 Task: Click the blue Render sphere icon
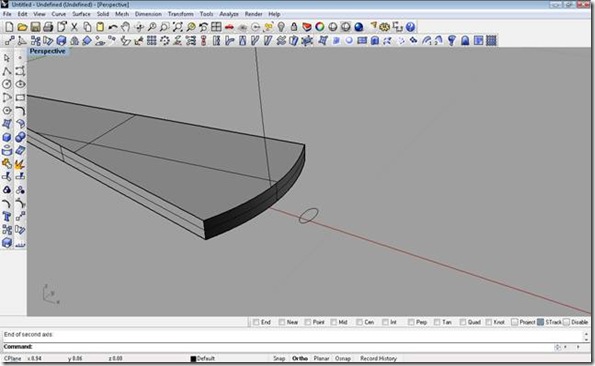coord(359,27)
